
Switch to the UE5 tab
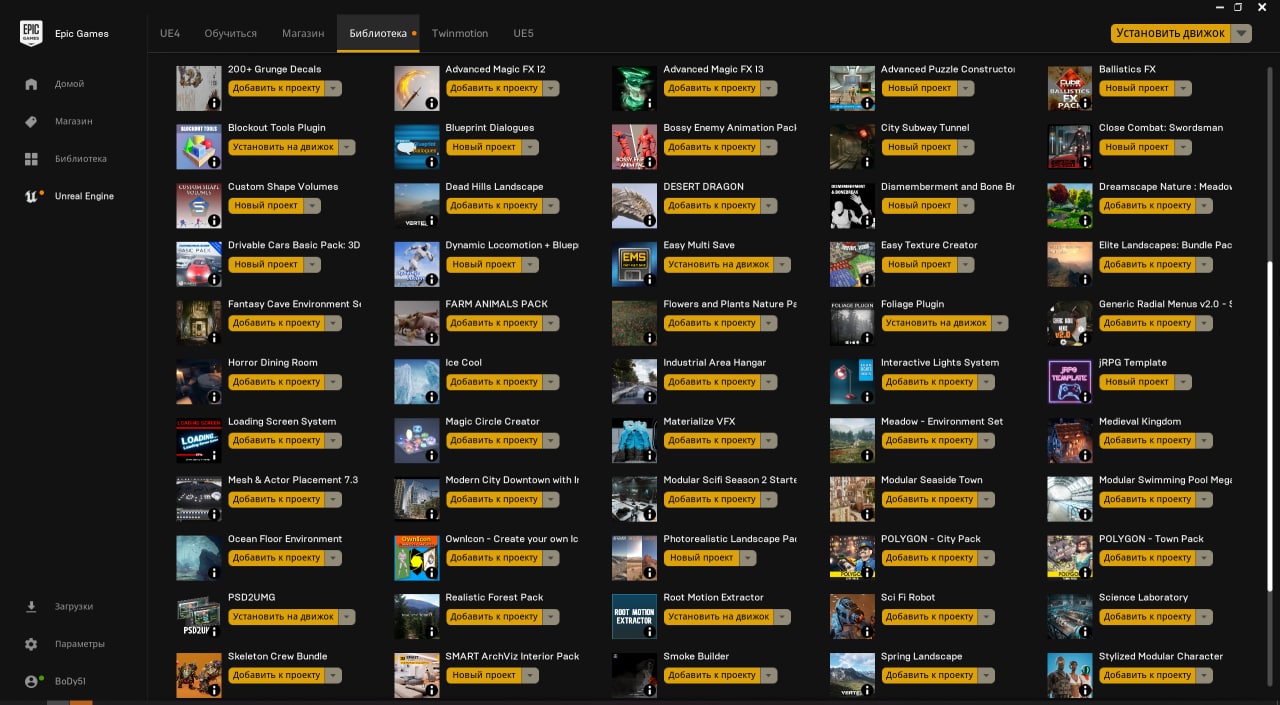coord(523,33)
